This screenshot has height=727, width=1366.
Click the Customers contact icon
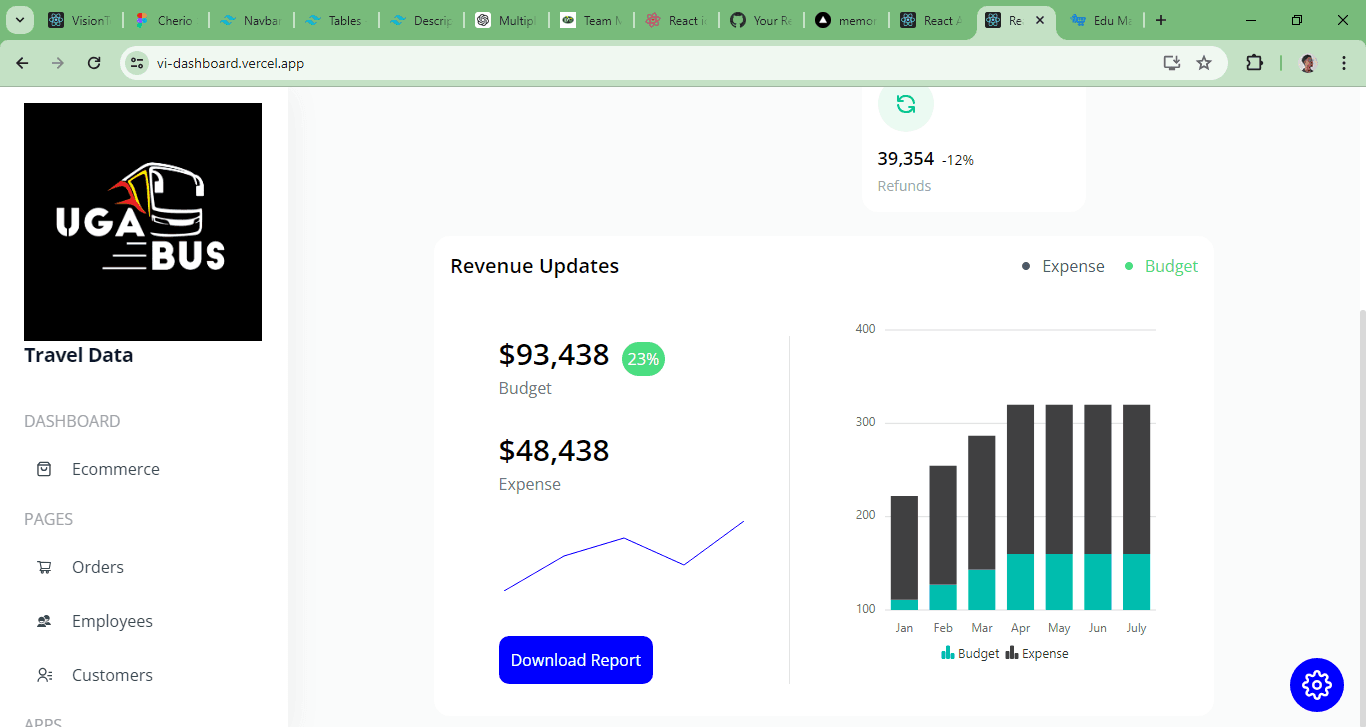44,675
